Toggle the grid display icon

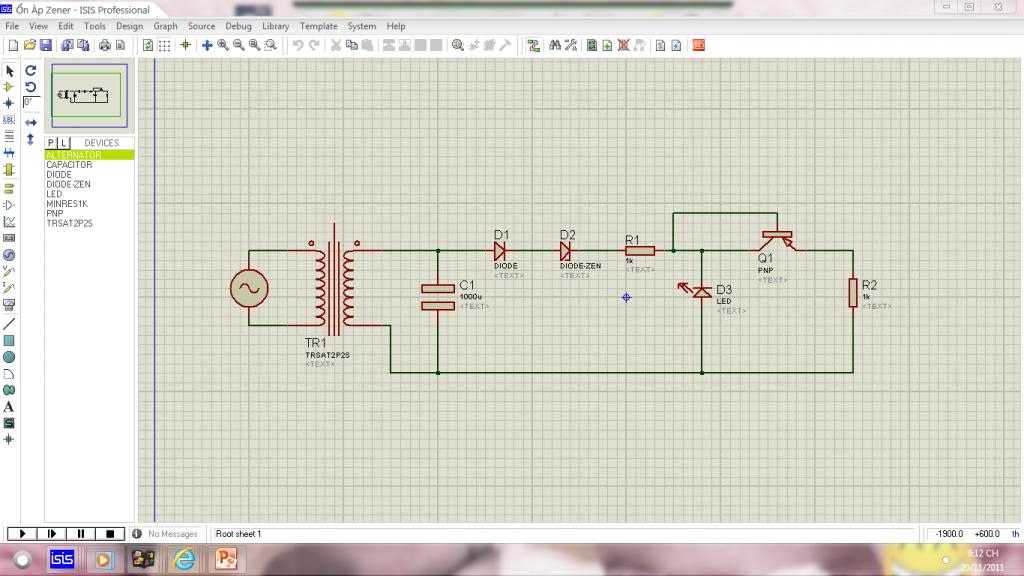pos(165,45)
